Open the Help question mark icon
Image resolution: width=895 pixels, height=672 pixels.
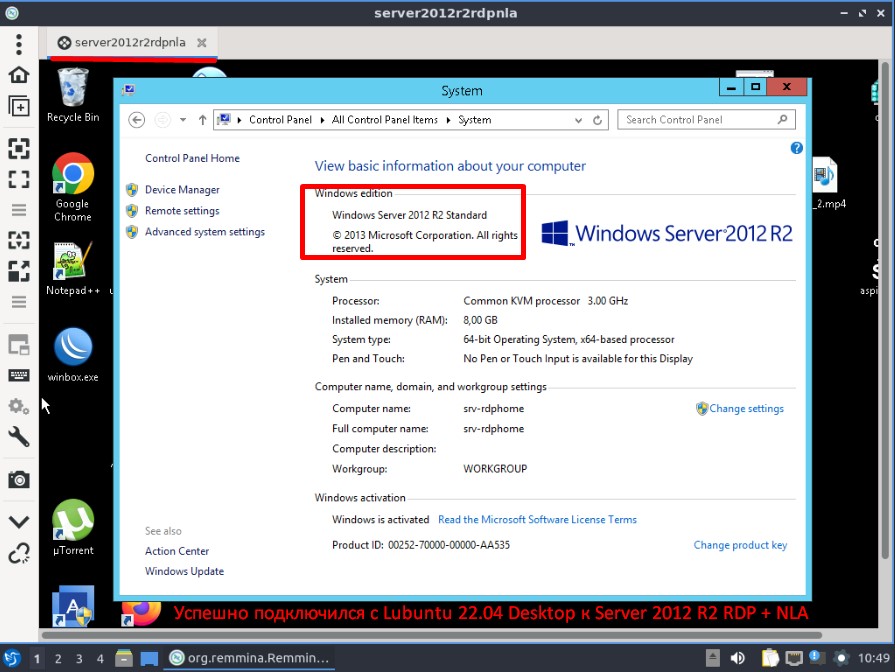[x=797, y=148]
